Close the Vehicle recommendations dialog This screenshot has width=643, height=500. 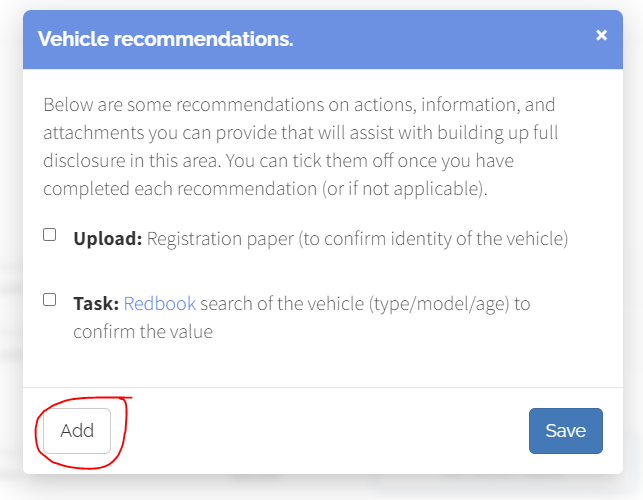(x=601, y=35)
